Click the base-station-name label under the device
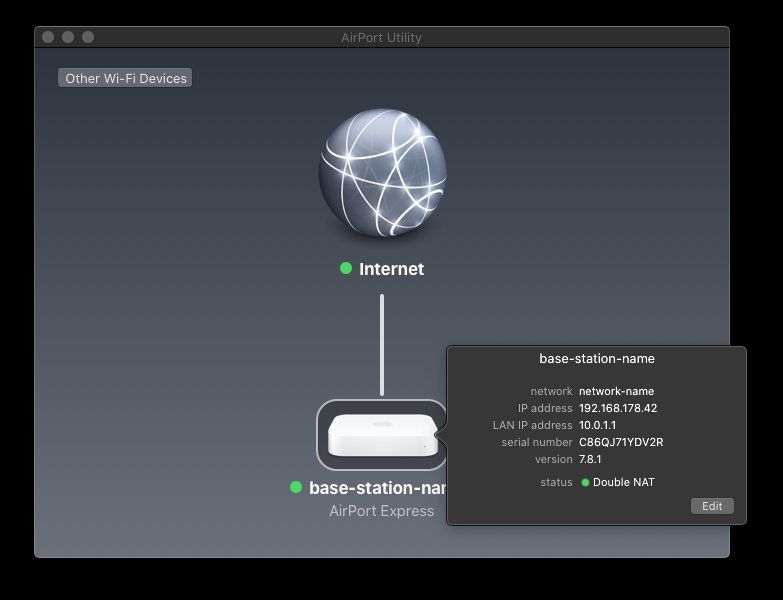Screen dimensions: 783x600 coord(378,488)
